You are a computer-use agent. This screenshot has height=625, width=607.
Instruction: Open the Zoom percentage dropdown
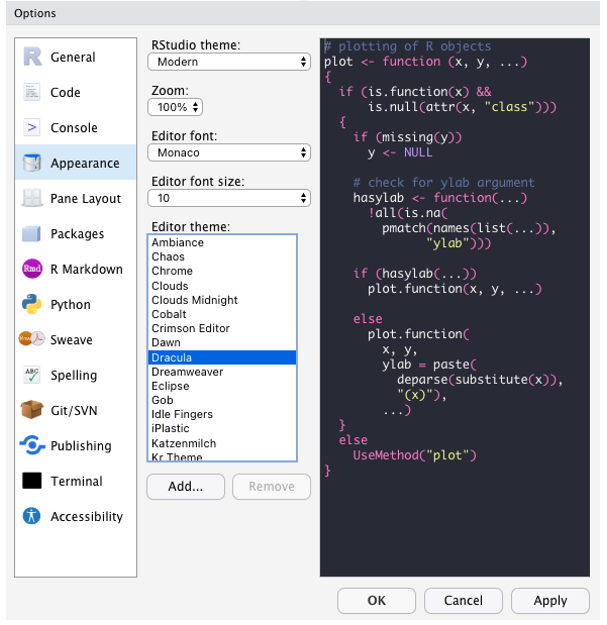[x=175, y=107]
